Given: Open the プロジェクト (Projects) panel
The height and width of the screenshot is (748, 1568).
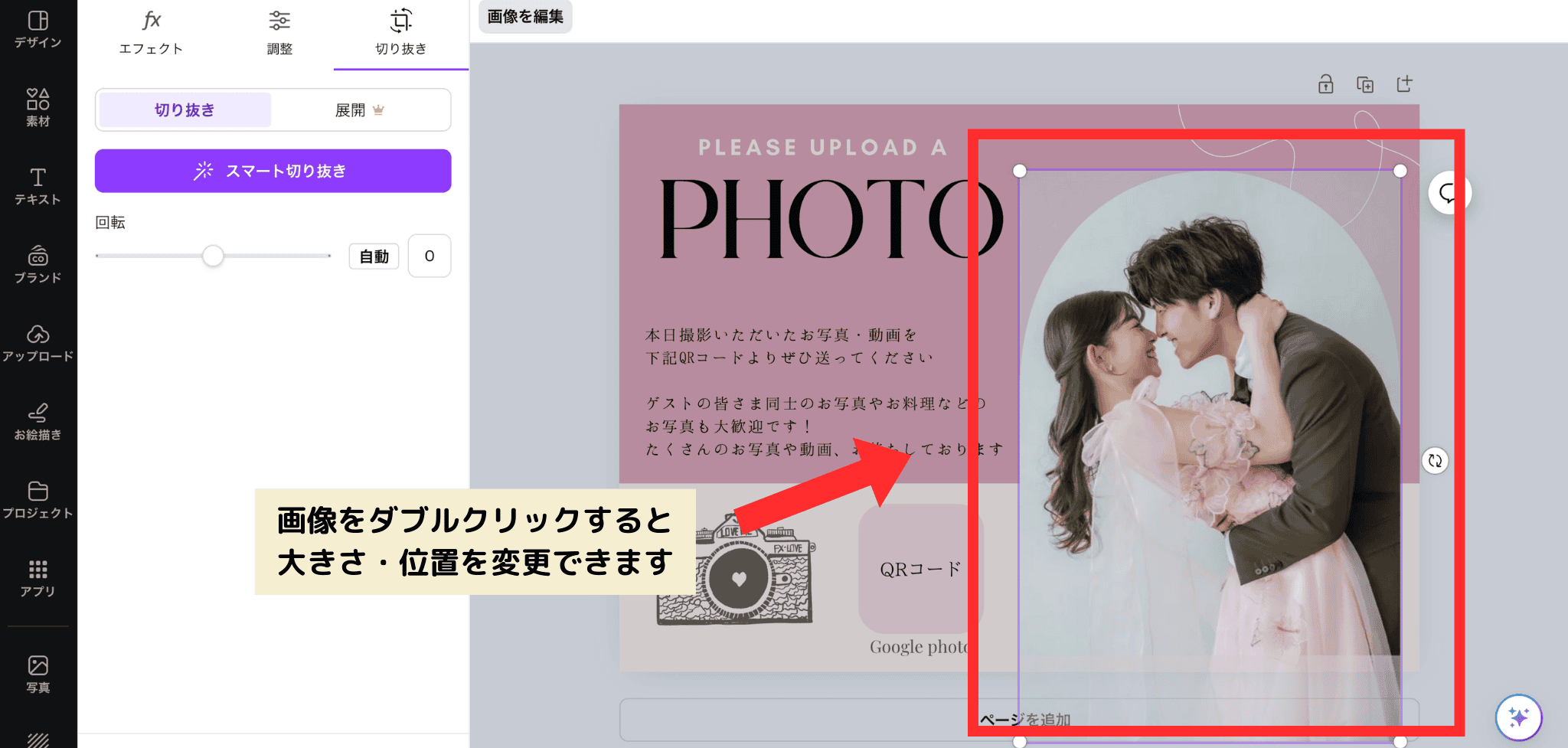Looking at the screenshot, I should point(38,500).
